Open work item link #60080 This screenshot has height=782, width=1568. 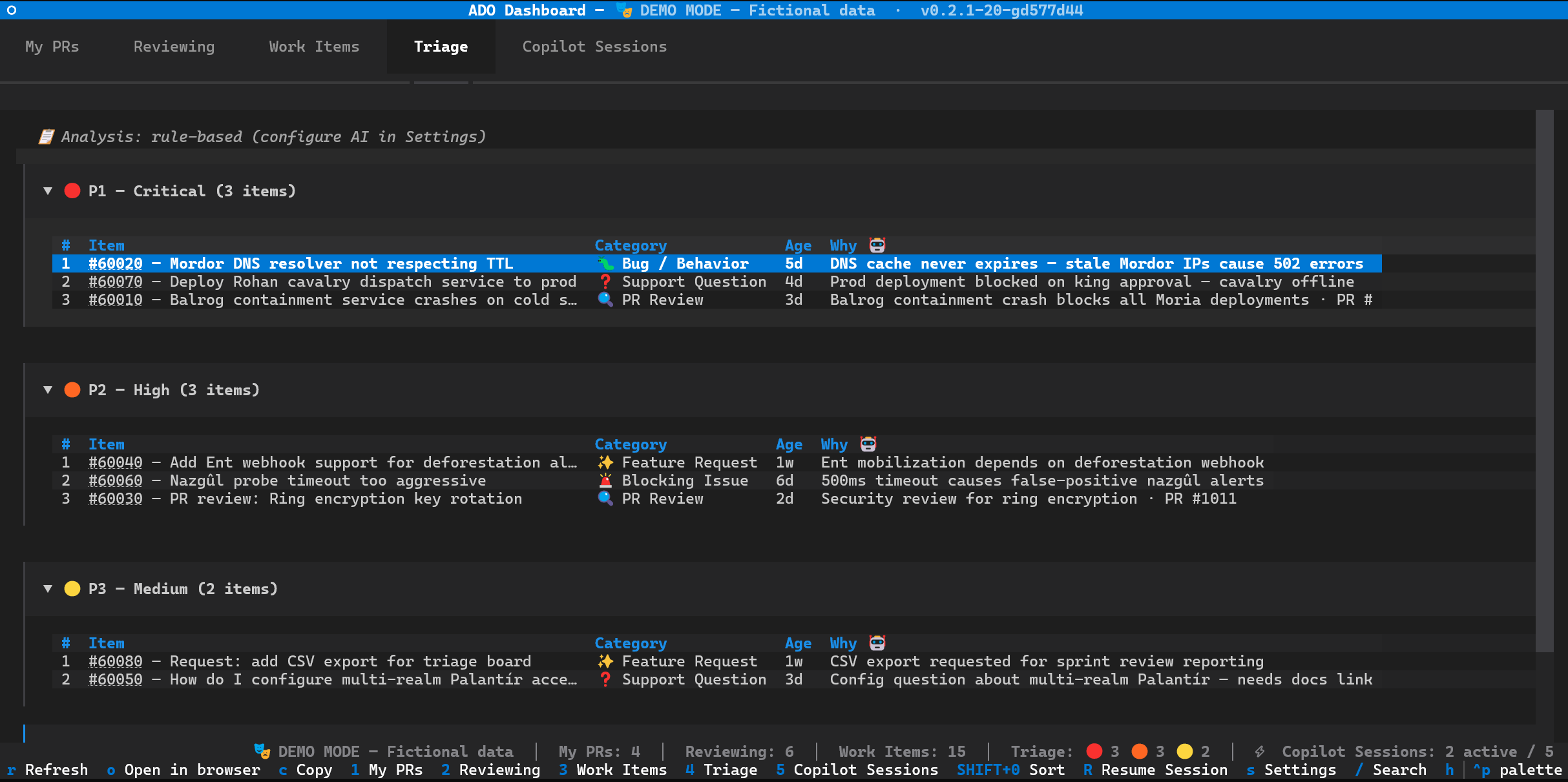(x=116, y=661)
